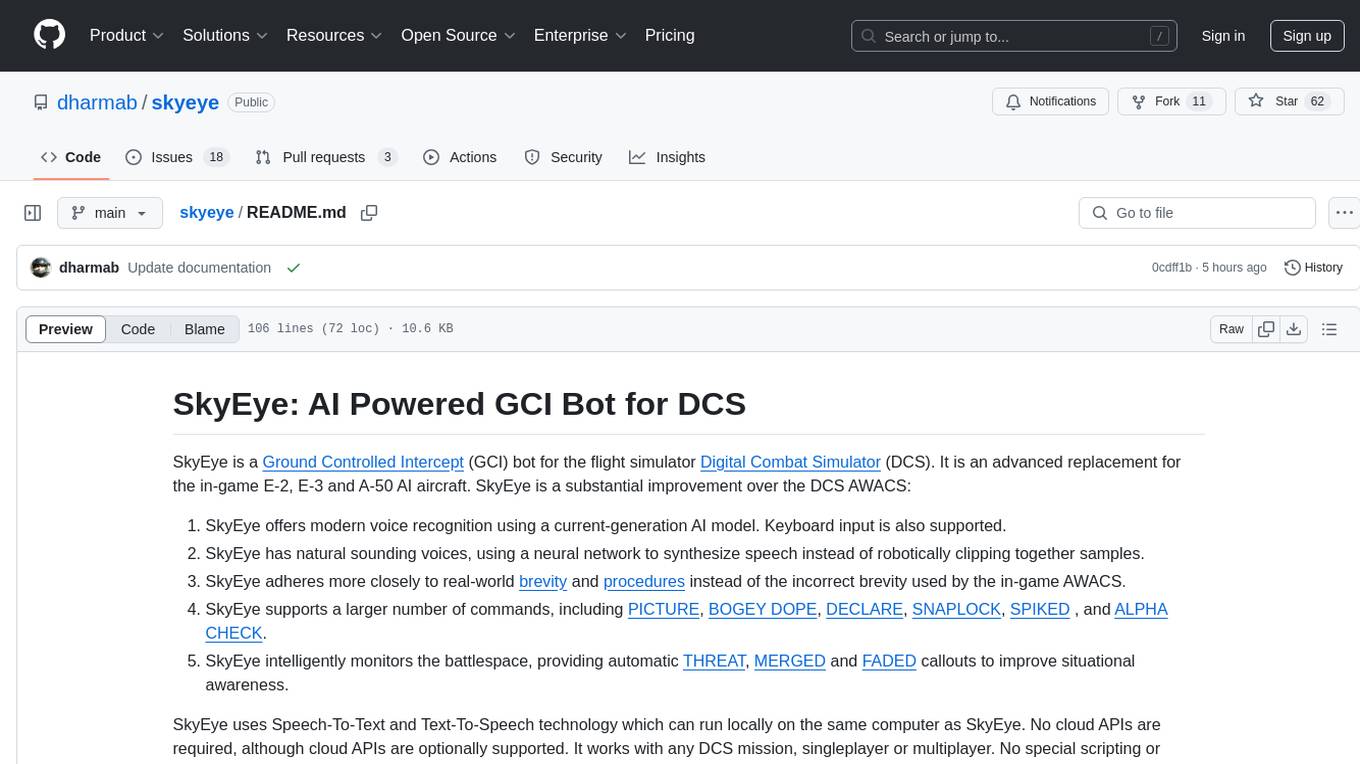Copy the README.md file path

369,213
